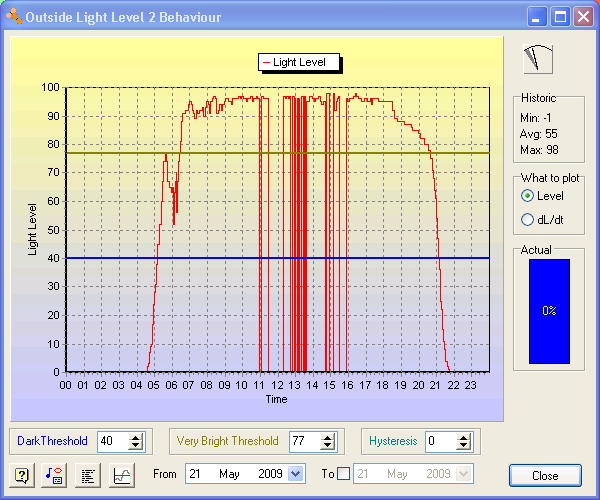The image size is (600, 500).
Task: Click the line chart icon
Action: tap(121, 475)
